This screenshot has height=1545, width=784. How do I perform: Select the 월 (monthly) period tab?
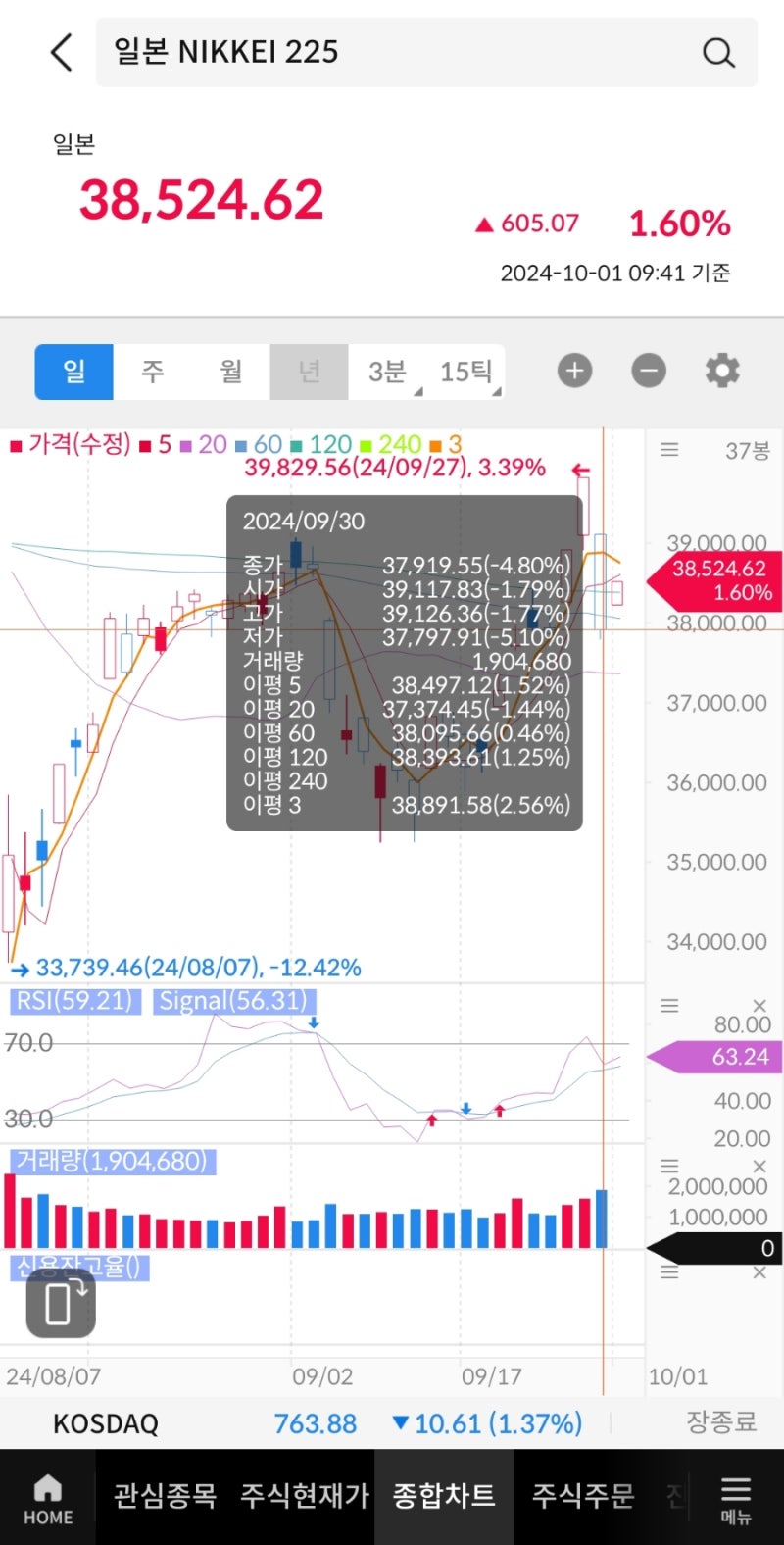click(x=231, y=372)
